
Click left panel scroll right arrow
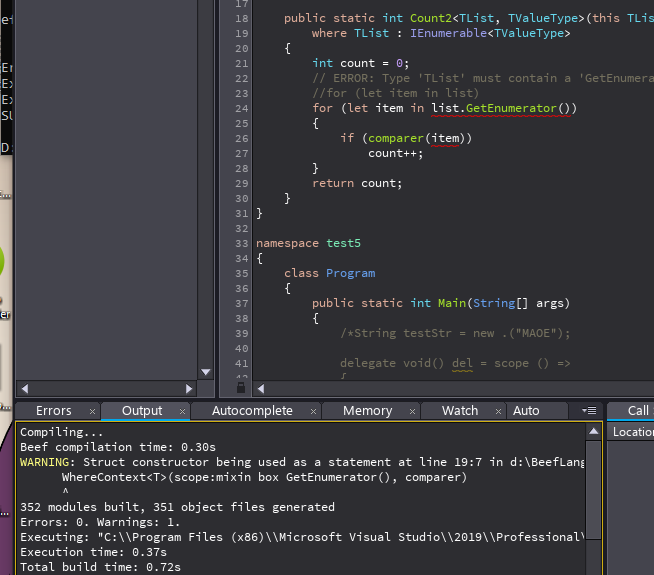[189, 389]
